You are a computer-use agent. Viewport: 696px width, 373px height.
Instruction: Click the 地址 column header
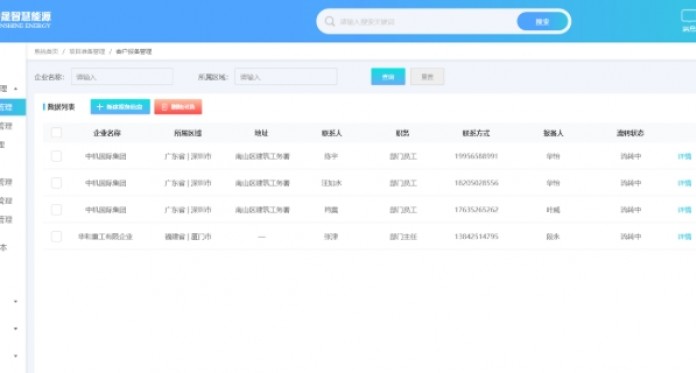click(261, 133)
